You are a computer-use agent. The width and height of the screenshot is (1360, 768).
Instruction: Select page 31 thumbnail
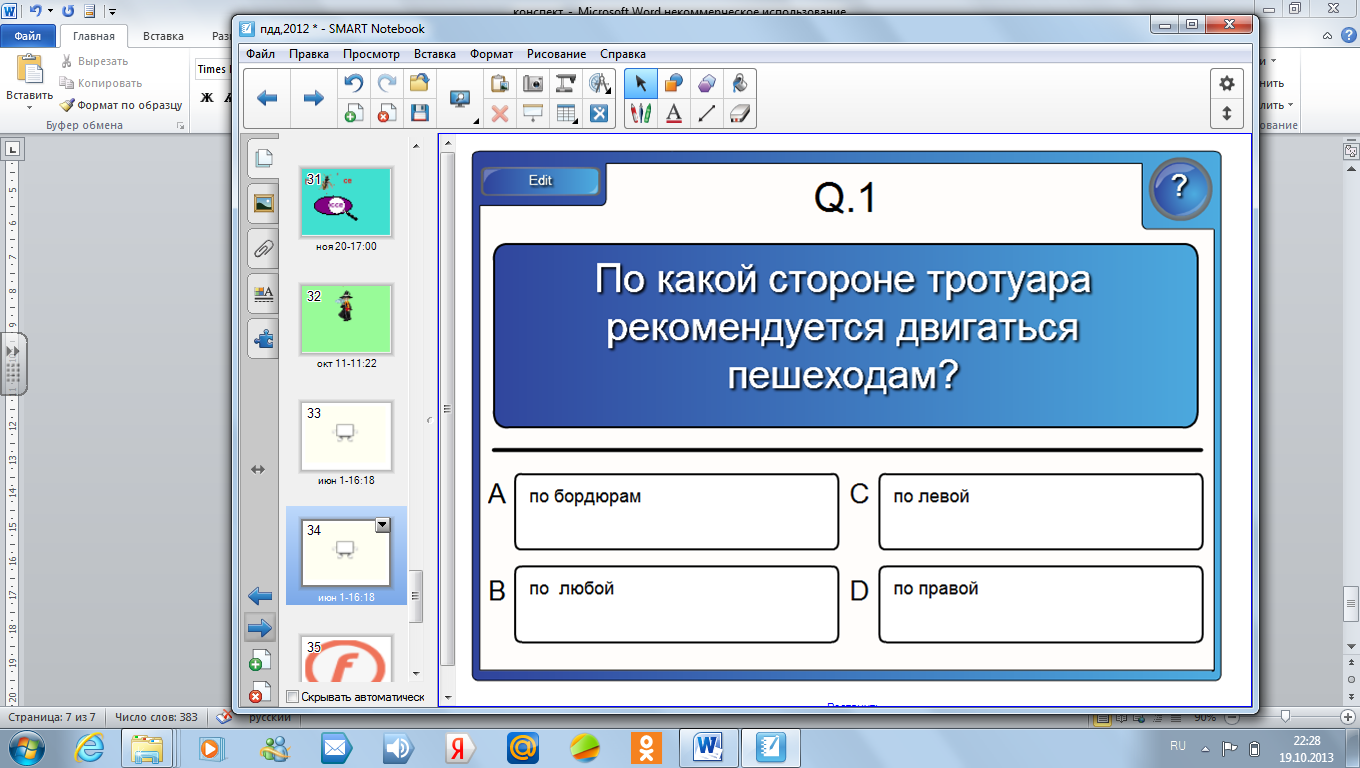[346, 202]
